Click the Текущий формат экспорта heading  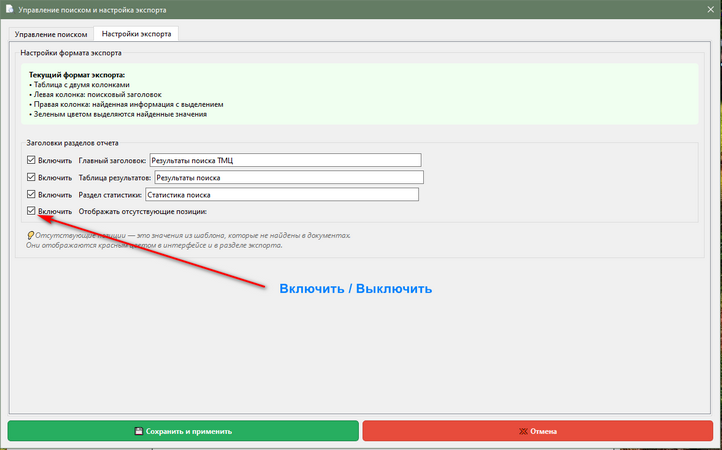pos(77,75)
